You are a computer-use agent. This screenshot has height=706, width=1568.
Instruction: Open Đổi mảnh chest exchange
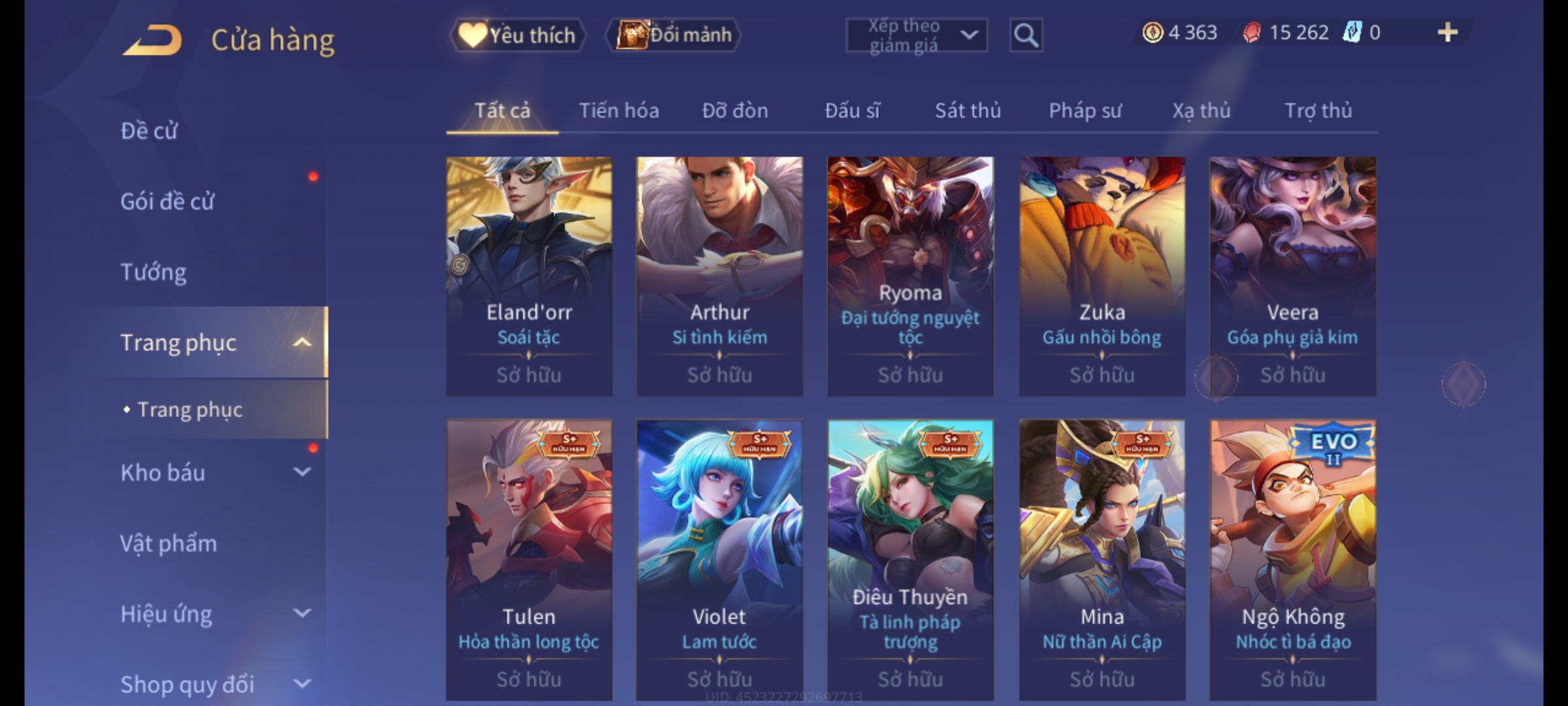pos(674,35)
